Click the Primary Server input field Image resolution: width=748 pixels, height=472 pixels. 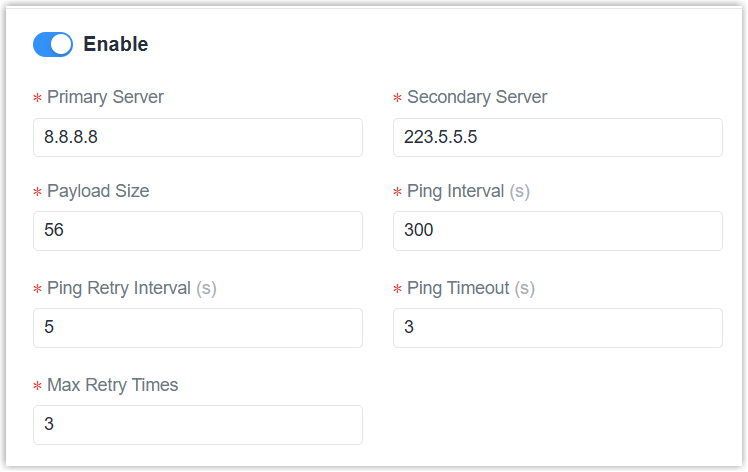click(x=198, y=137)
